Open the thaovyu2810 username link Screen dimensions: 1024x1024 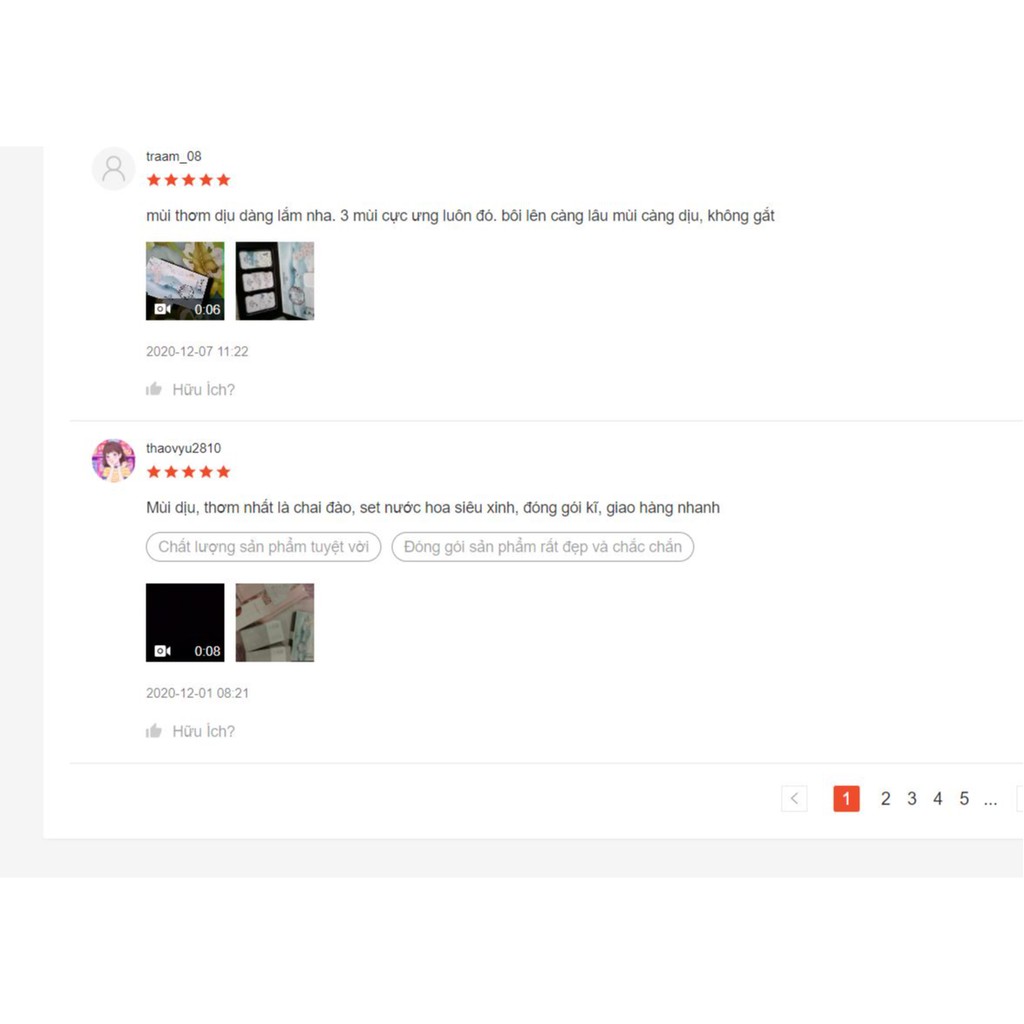[x=184, y=448]
